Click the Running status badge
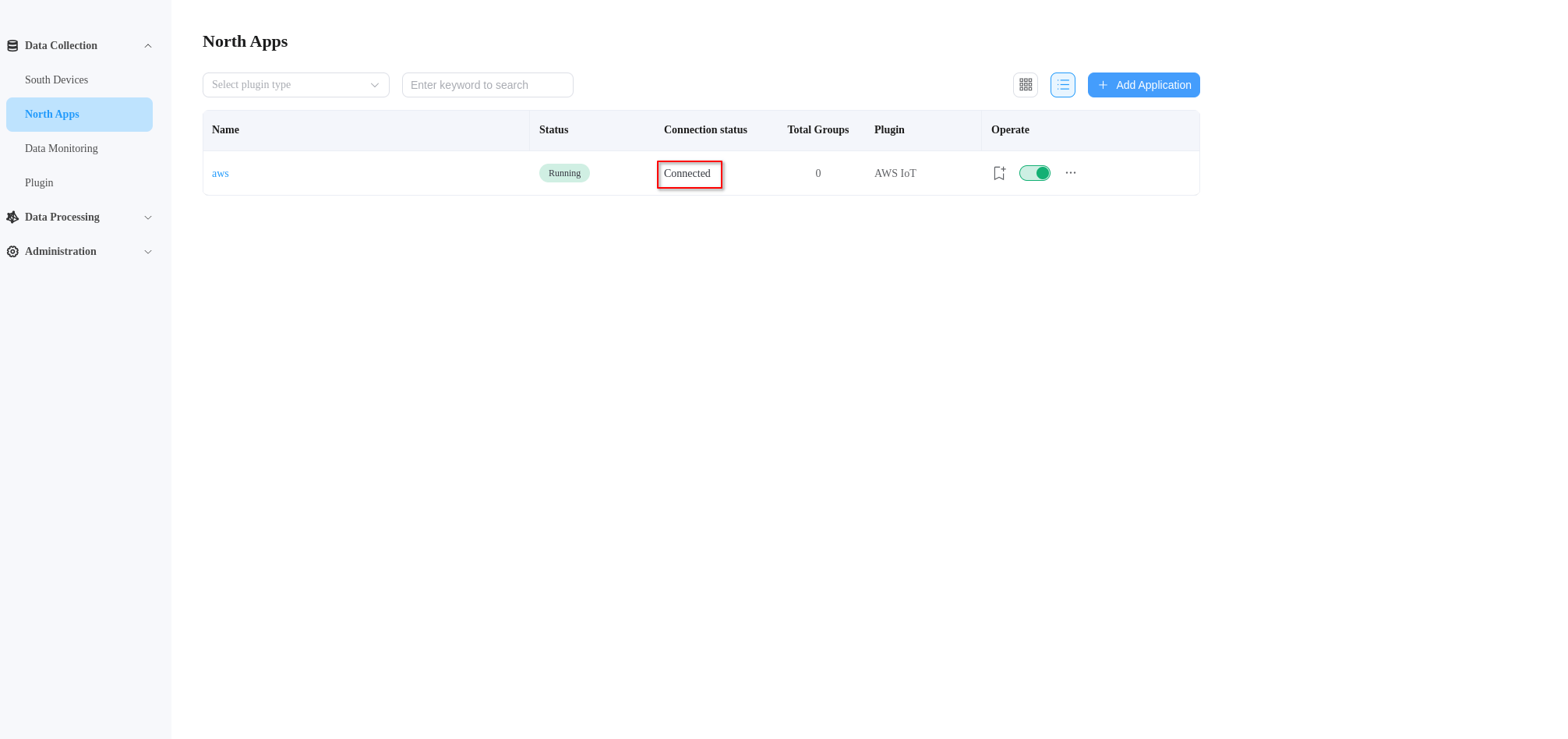This screenshot has width=1568, height=739. point(563,172)
